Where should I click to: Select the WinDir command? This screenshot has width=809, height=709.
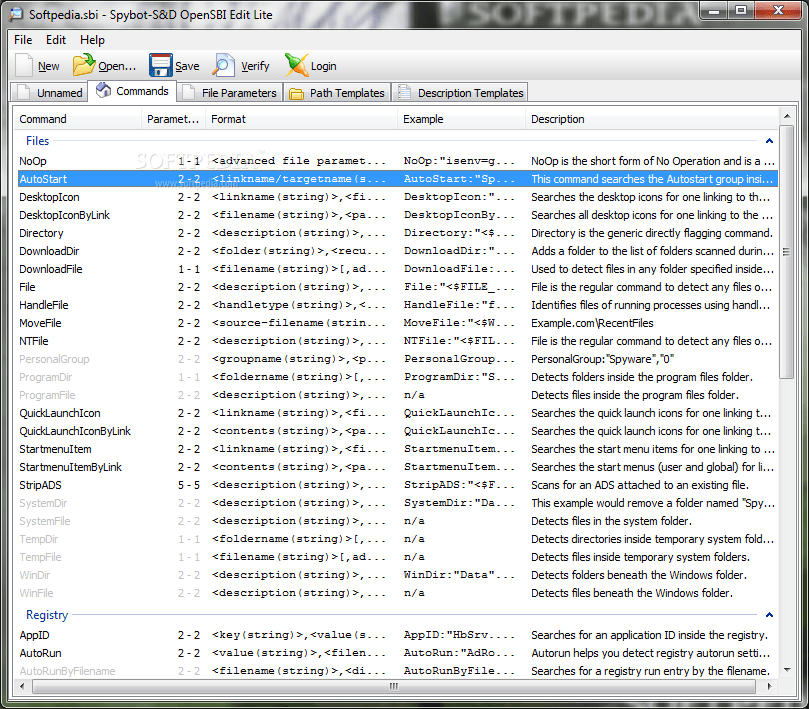point(396,575)
